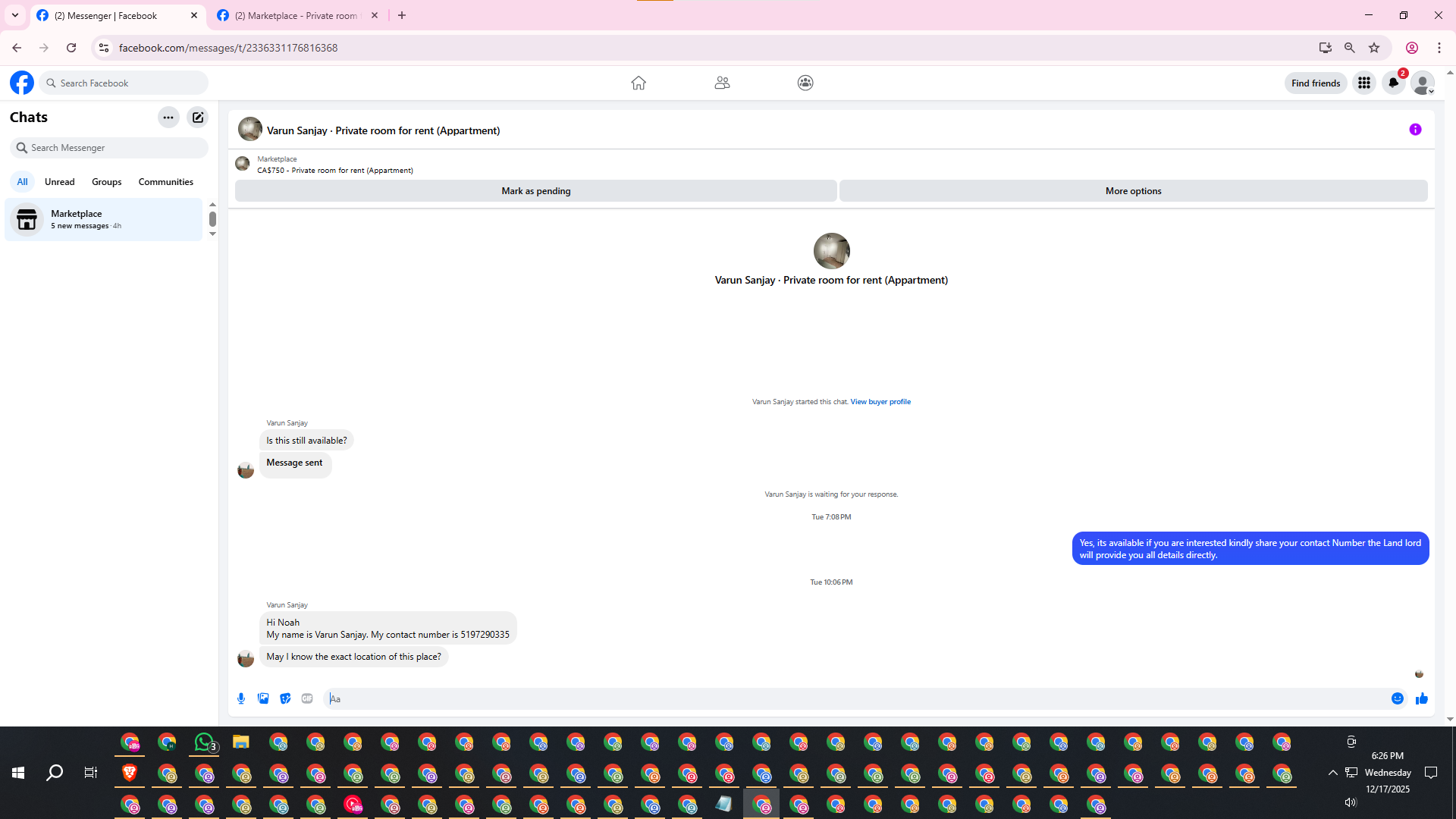Send a thumbs up like
The height and width of the screenshot is (819, 1456).
(x=1421, y=698)
